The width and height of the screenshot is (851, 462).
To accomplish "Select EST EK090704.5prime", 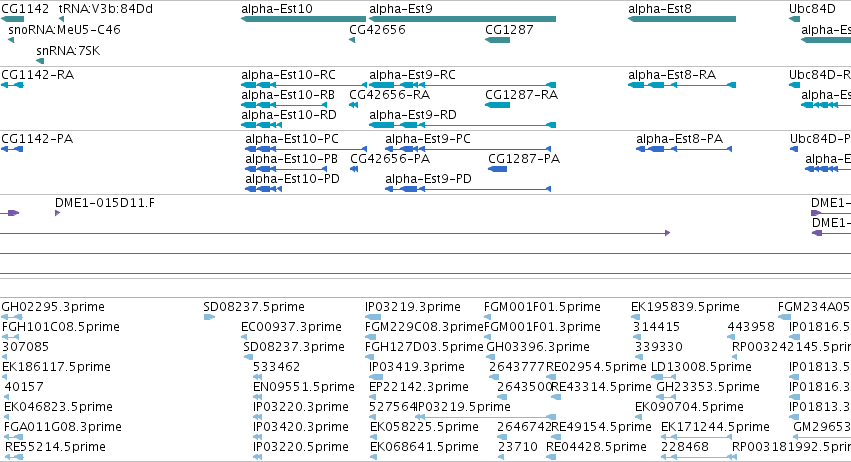I will click(x=639, y=417).
